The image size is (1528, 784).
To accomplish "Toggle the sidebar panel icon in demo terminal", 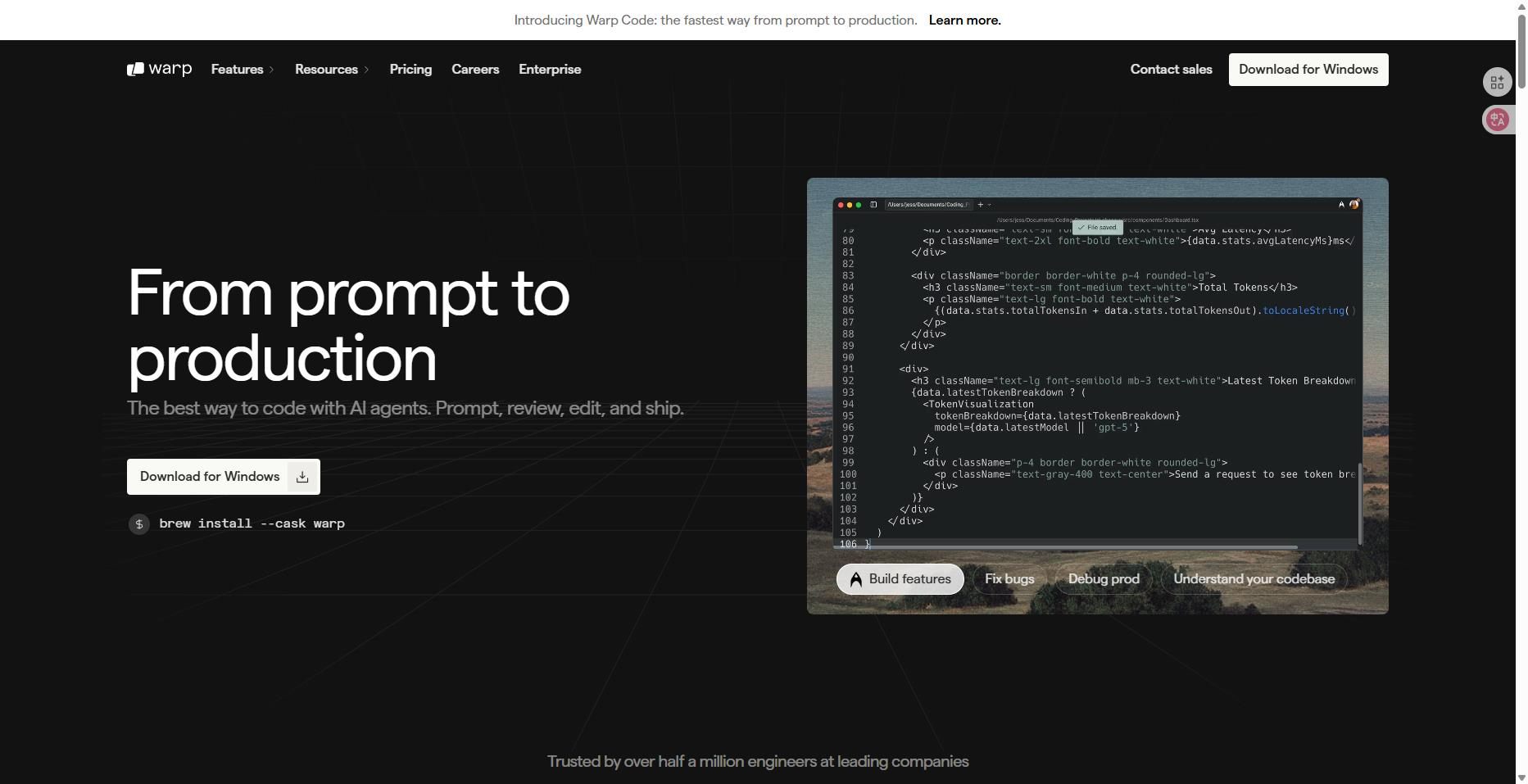I will 873,205.
